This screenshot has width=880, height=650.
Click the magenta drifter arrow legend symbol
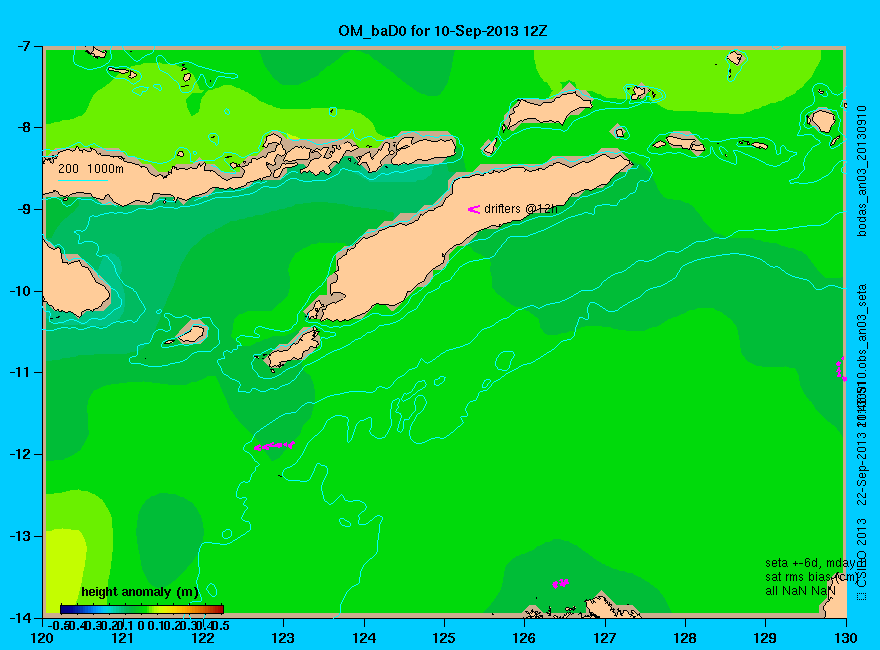pos(474,209)
